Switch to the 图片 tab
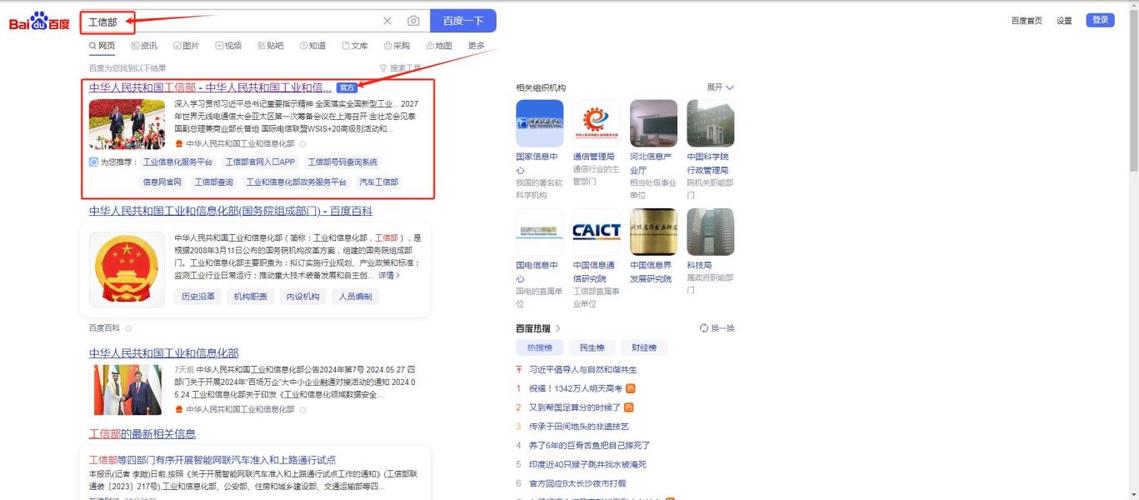The height and width of the screenshot is (500, 1139). (186, 46)
